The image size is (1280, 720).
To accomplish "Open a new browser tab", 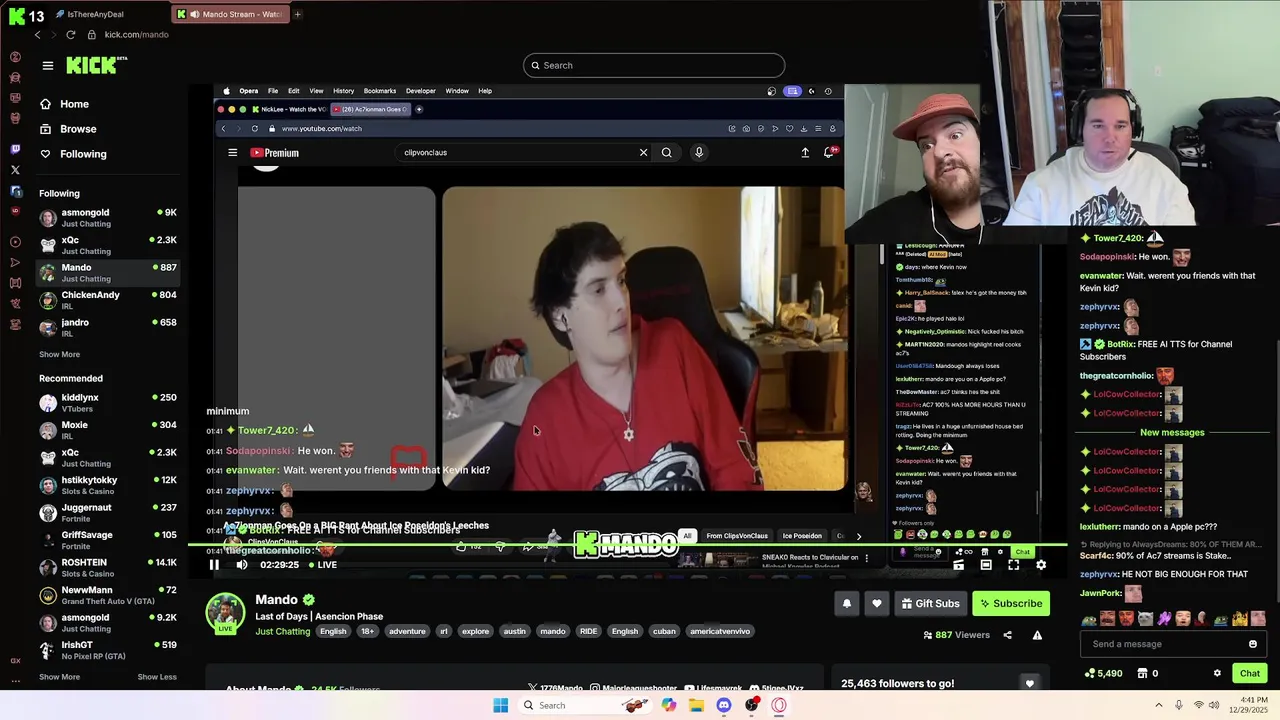I will [297, 14].
